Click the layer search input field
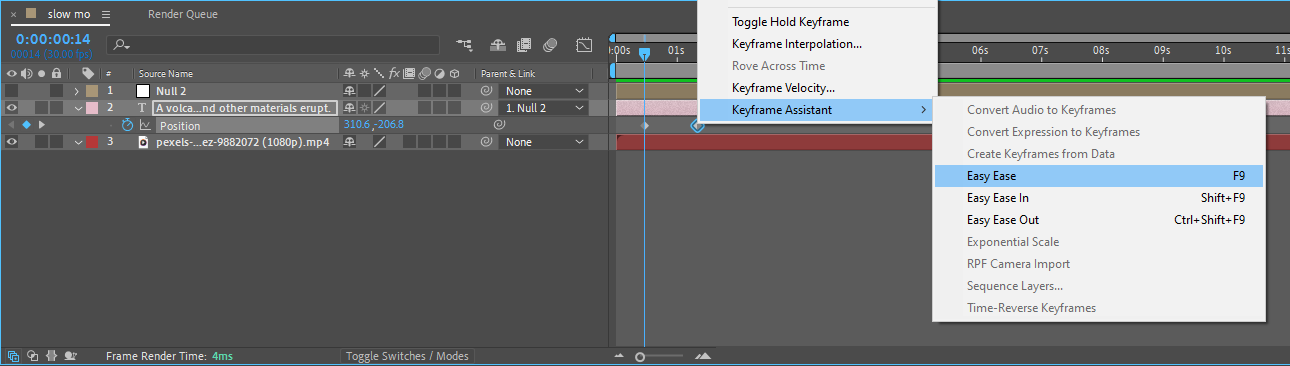This screenshot has height=366, width=1290. coord(273,45)
